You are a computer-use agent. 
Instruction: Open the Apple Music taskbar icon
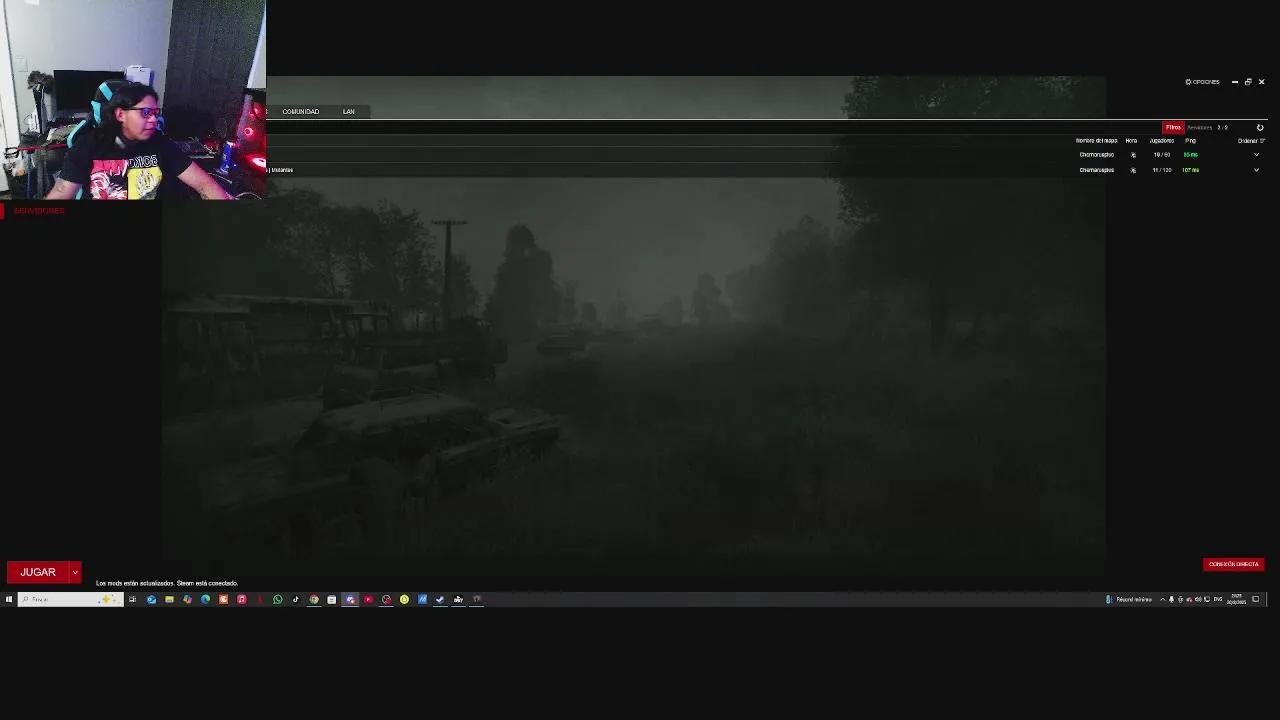pos(242,599)
